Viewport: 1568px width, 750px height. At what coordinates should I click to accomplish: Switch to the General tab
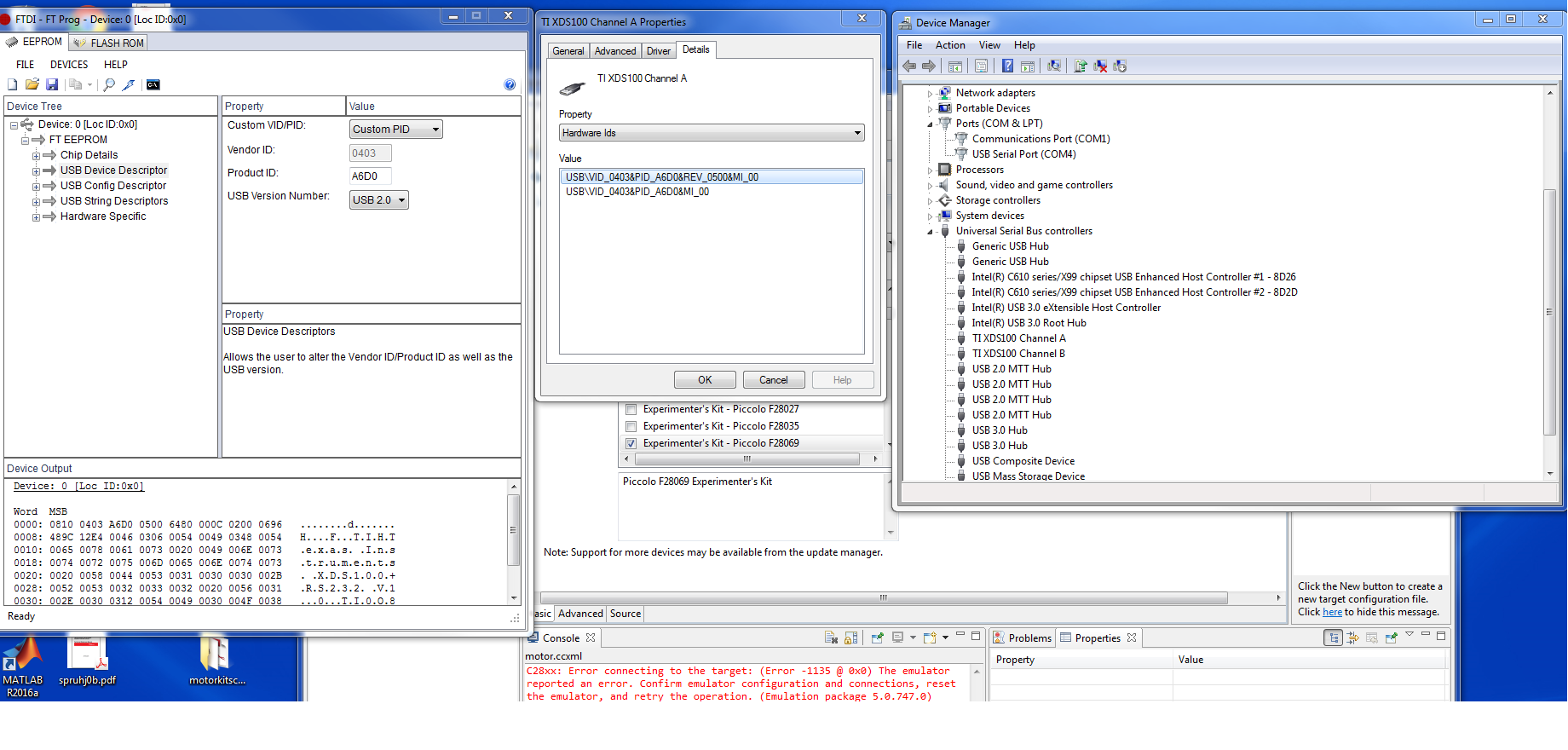tap(568, 51)
